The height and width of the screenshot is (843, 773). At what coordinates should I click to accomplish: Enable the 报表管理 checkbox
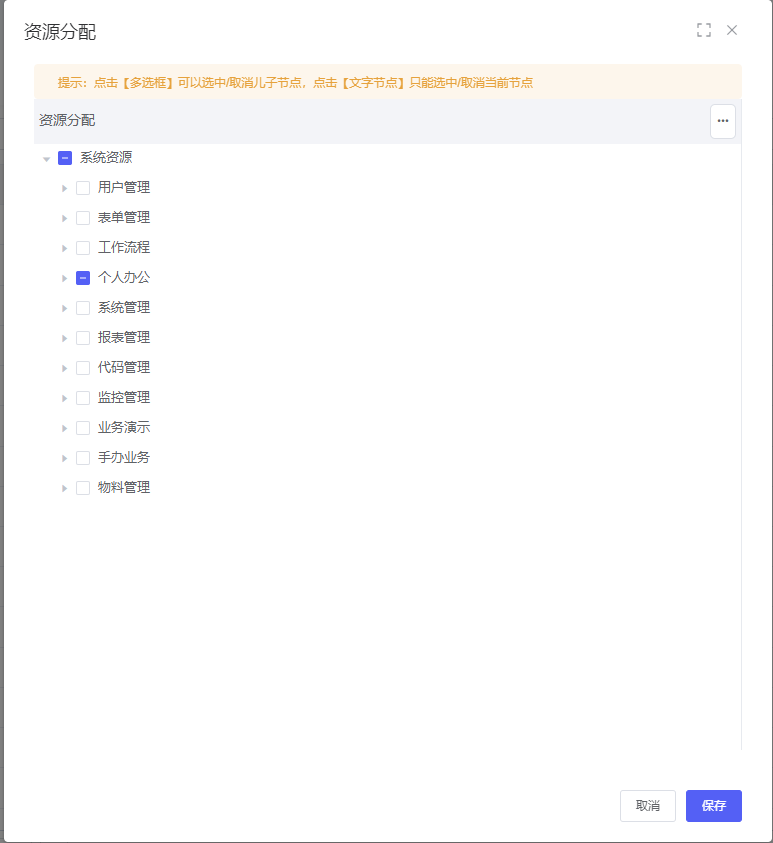click(x=83, y=338)
